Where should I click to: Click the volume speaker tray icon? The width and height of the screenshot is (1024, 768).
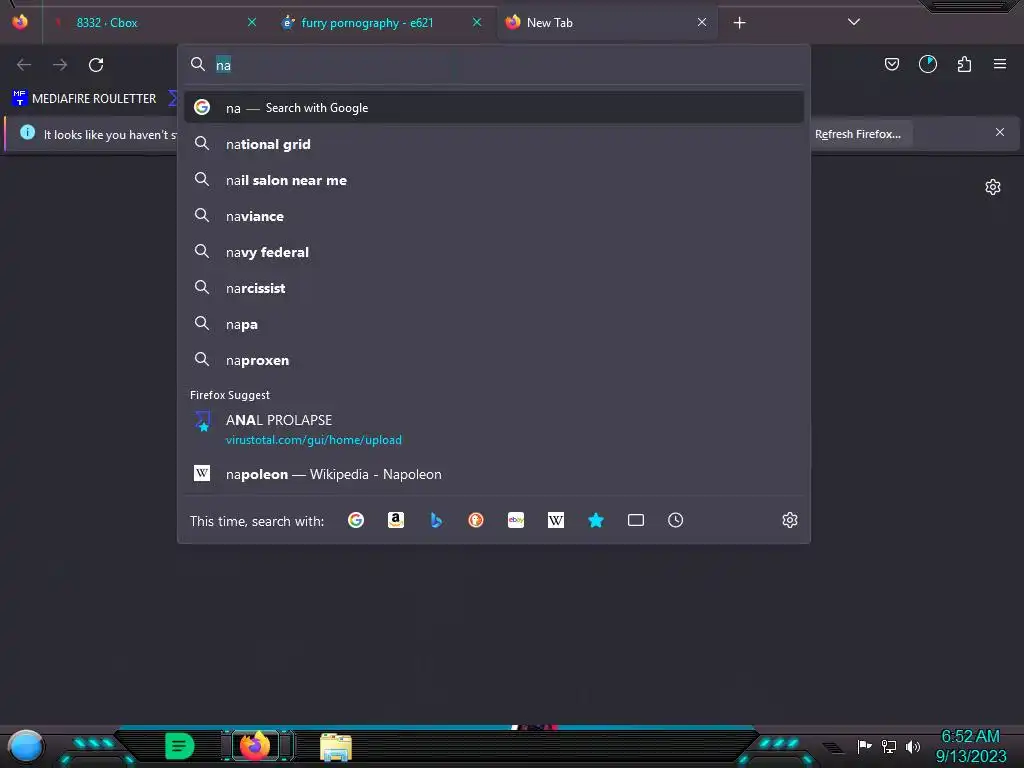tap(913, 746)
